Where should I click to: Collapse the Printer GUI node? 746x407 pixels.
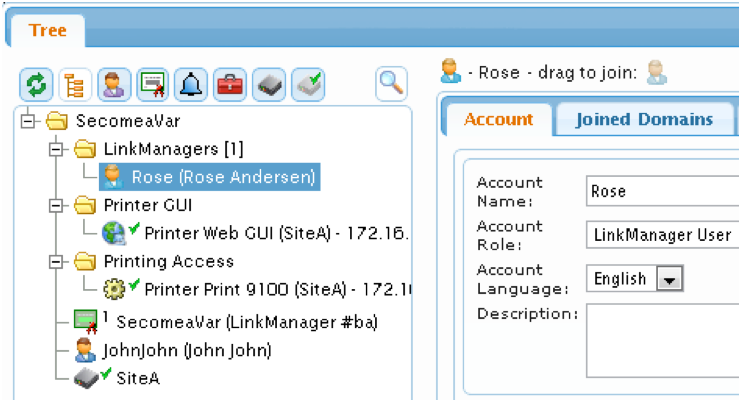[x=56, y=206]
